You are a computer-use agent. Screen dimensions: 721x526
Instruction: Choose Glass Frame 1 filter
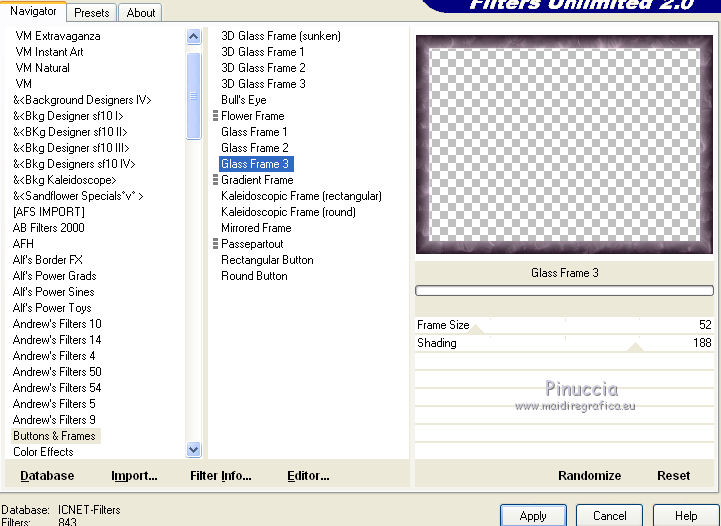pyautogui.click(x=254, y=132)
